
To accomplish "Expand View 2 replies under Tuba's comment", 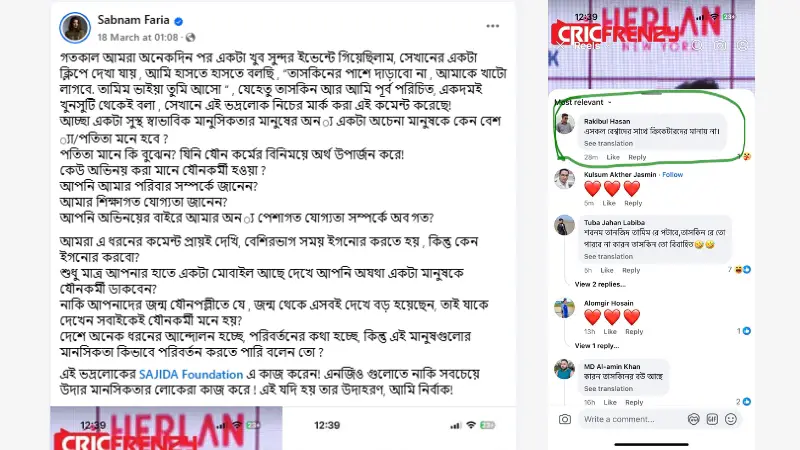I will tap(600, 284).
